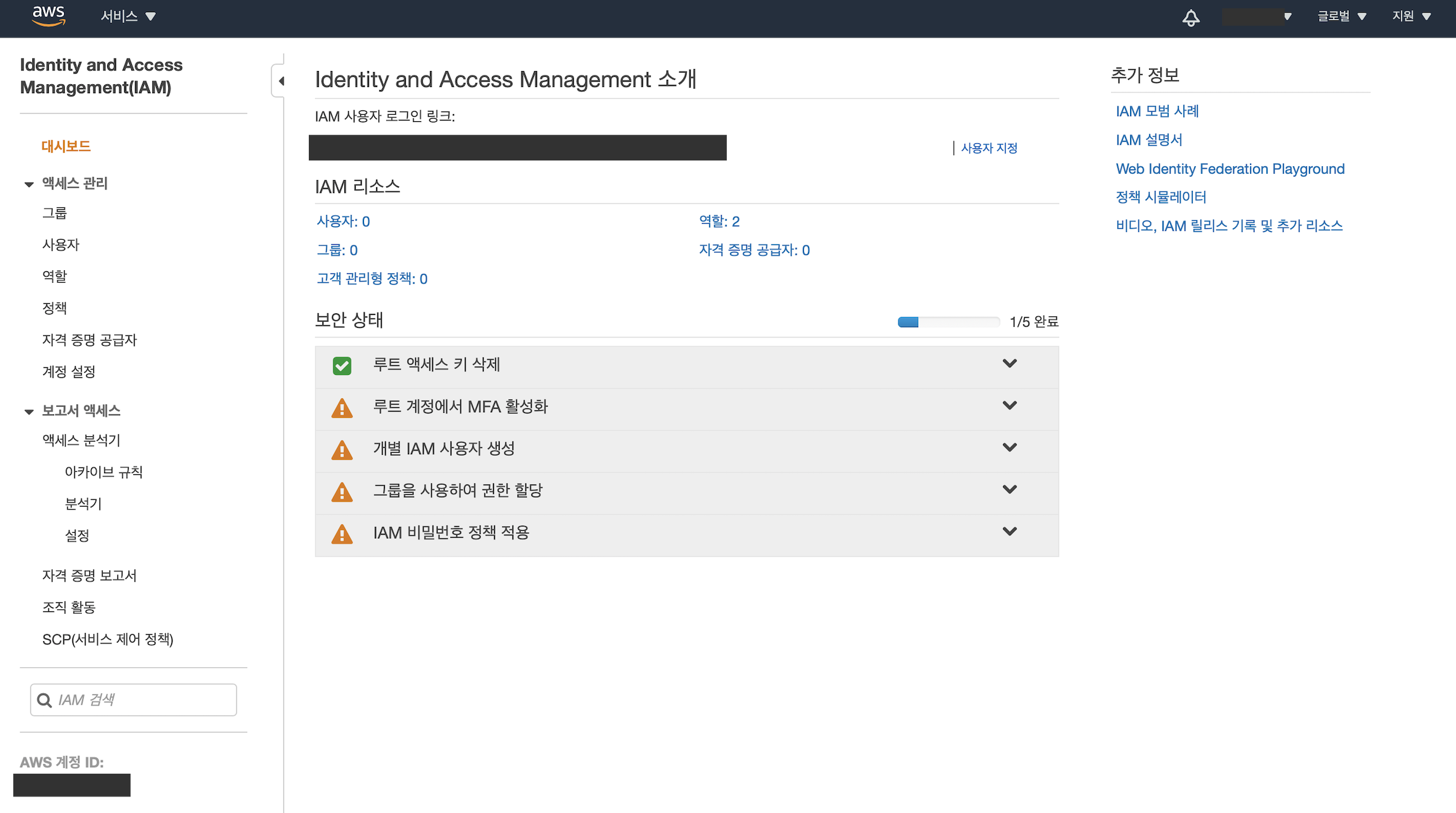Open the notifications bell icon
The width and height of the screenshot is (1456, 813).
pos(1191,17)
